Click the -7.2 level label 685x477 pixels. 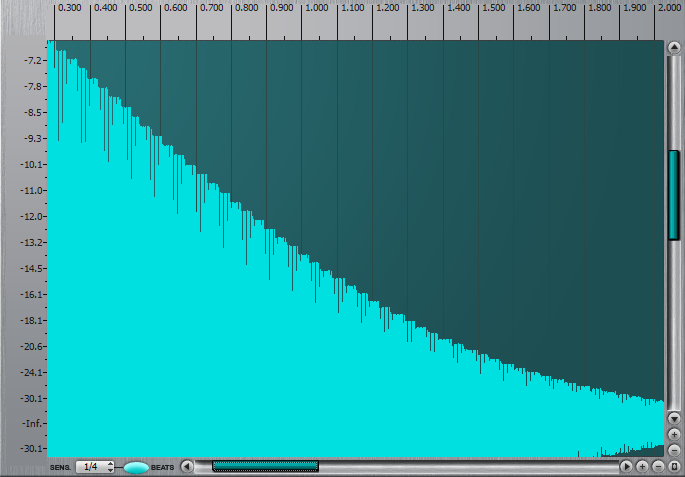[33, 61]
